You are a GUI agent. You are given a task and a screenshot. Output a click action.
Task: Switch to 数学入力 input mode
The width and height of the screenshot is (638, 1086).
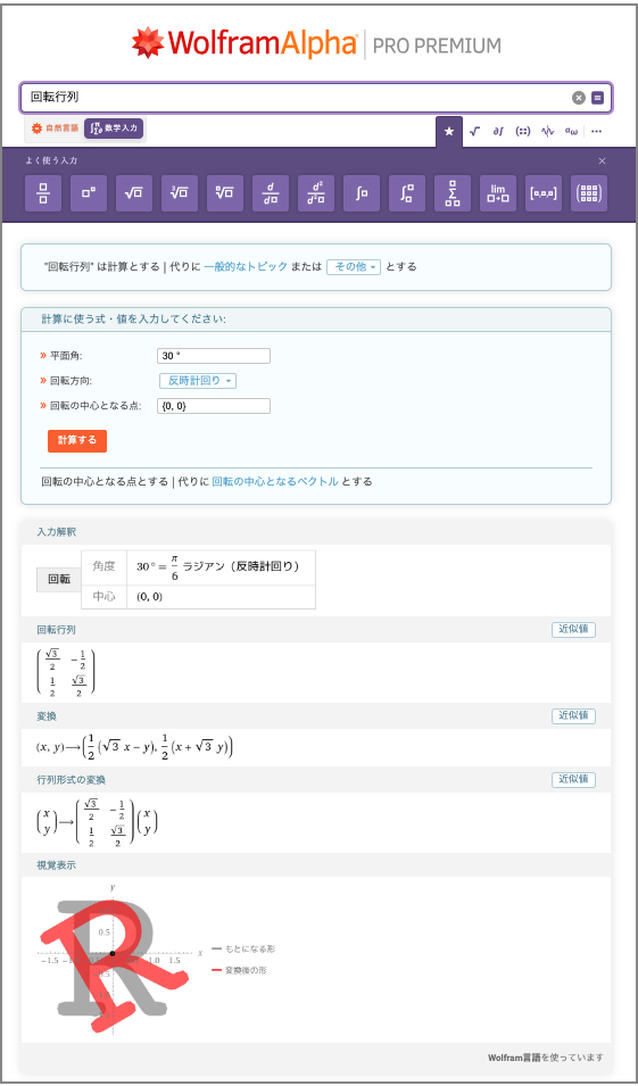coord(114,129)
